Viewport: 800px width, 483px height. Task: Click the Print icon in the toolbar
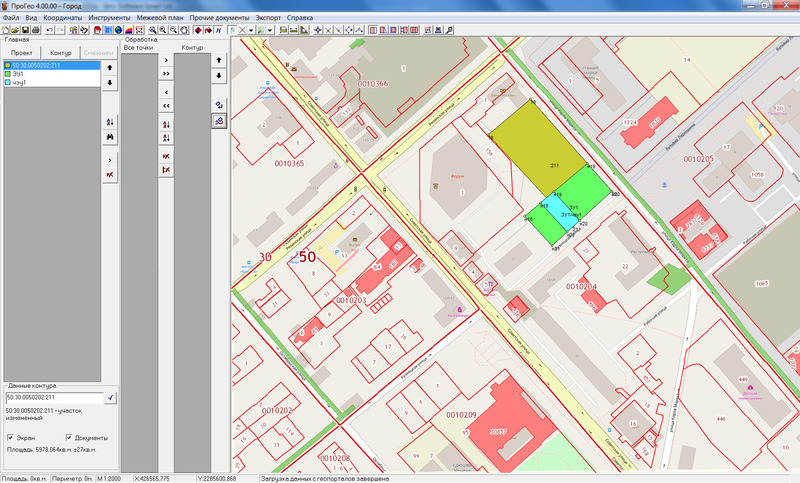pyautogui.click(x=36, y=30)
